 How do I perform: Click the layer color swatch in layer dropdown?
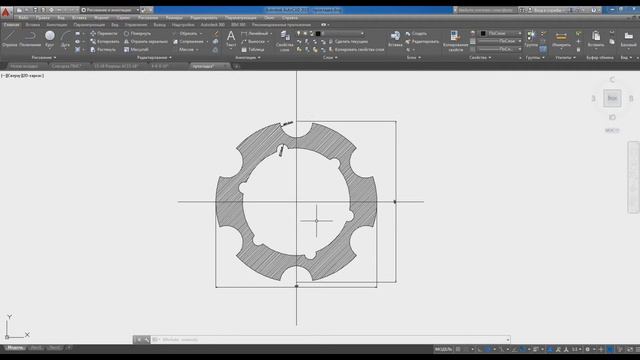318,33
